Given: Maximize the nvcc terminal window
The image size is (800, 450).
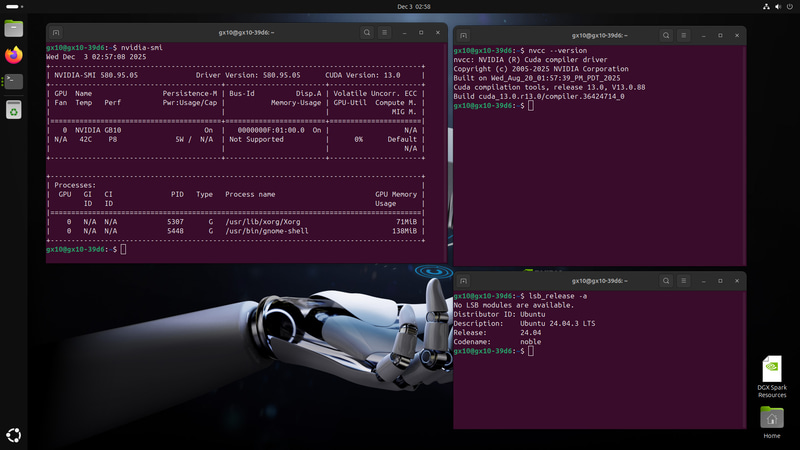Looking at the screenshot, I should click(x=720, y=36).
